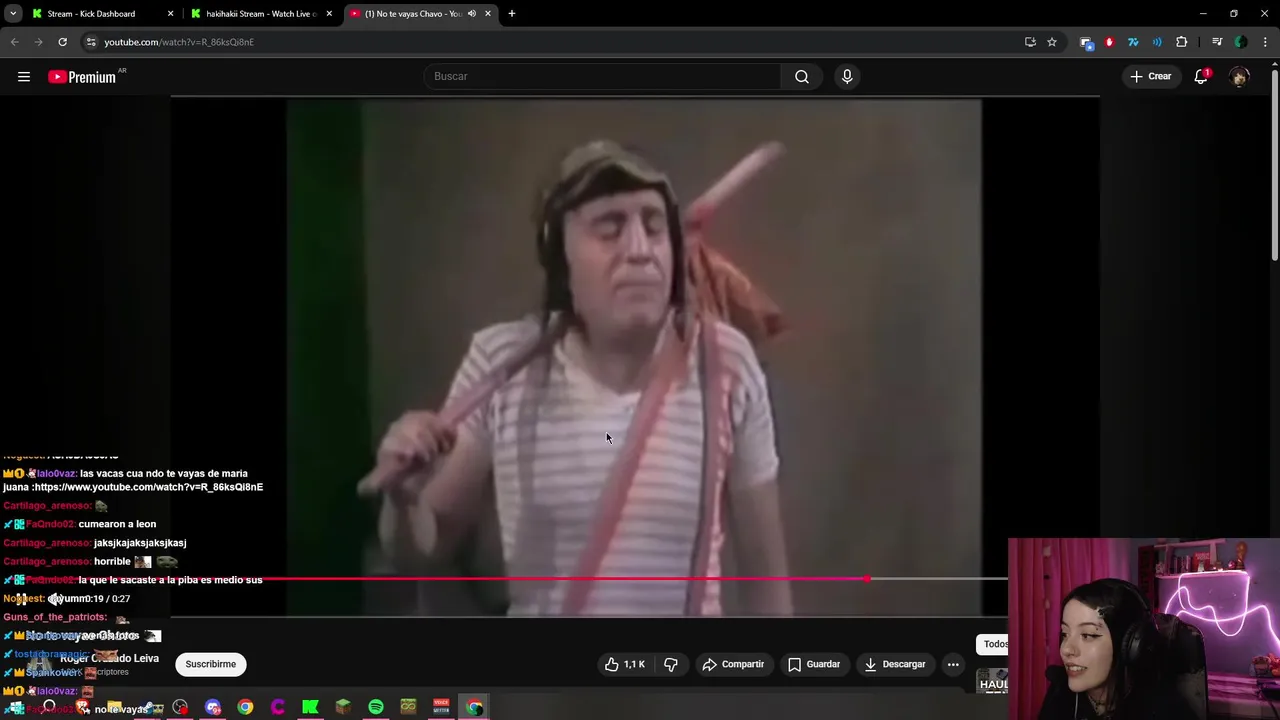This screenshot has height=720, width=1280.
Task: Open the YouTube hamburger guide menu
Action: click(x=24, y=76)
